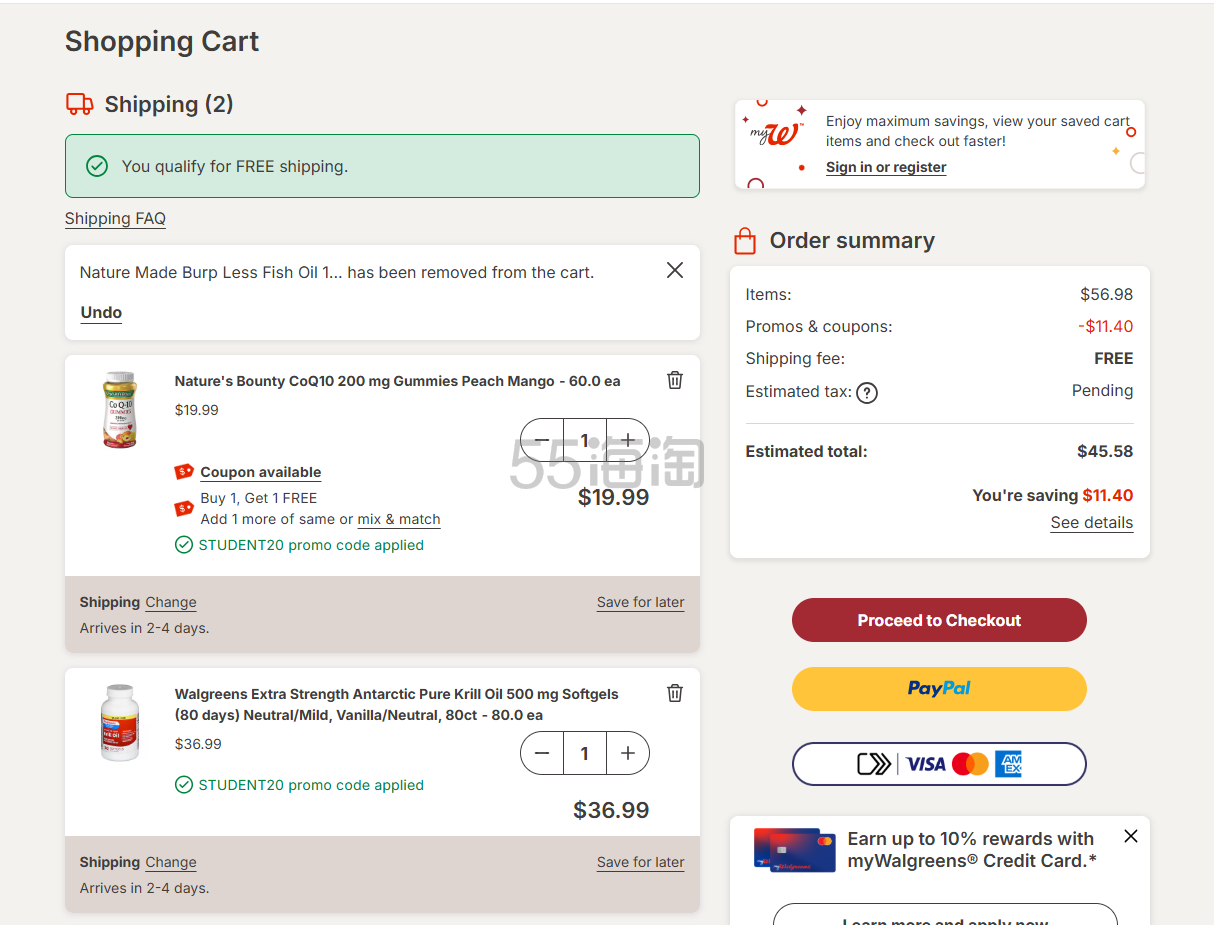The image size is (1214, 925).
Task: Increase quantity of Walgreens Krill Oil
Action: [x=628, y=753]
